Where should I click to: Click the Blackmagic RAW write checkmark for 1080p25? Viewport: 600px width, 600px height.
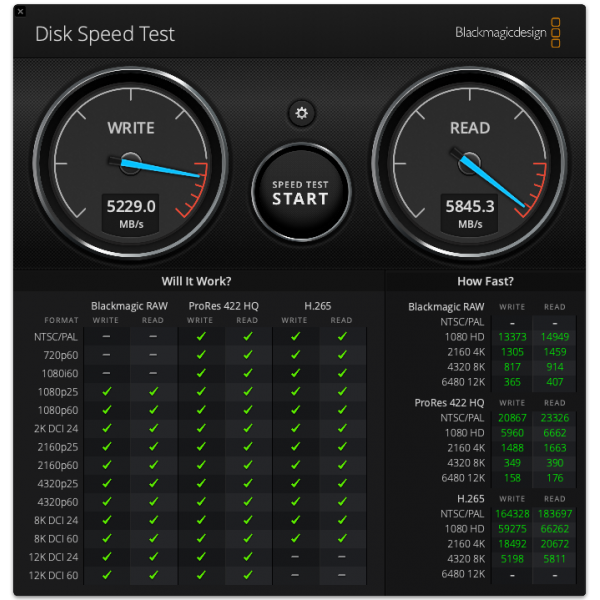click(106, 392)
